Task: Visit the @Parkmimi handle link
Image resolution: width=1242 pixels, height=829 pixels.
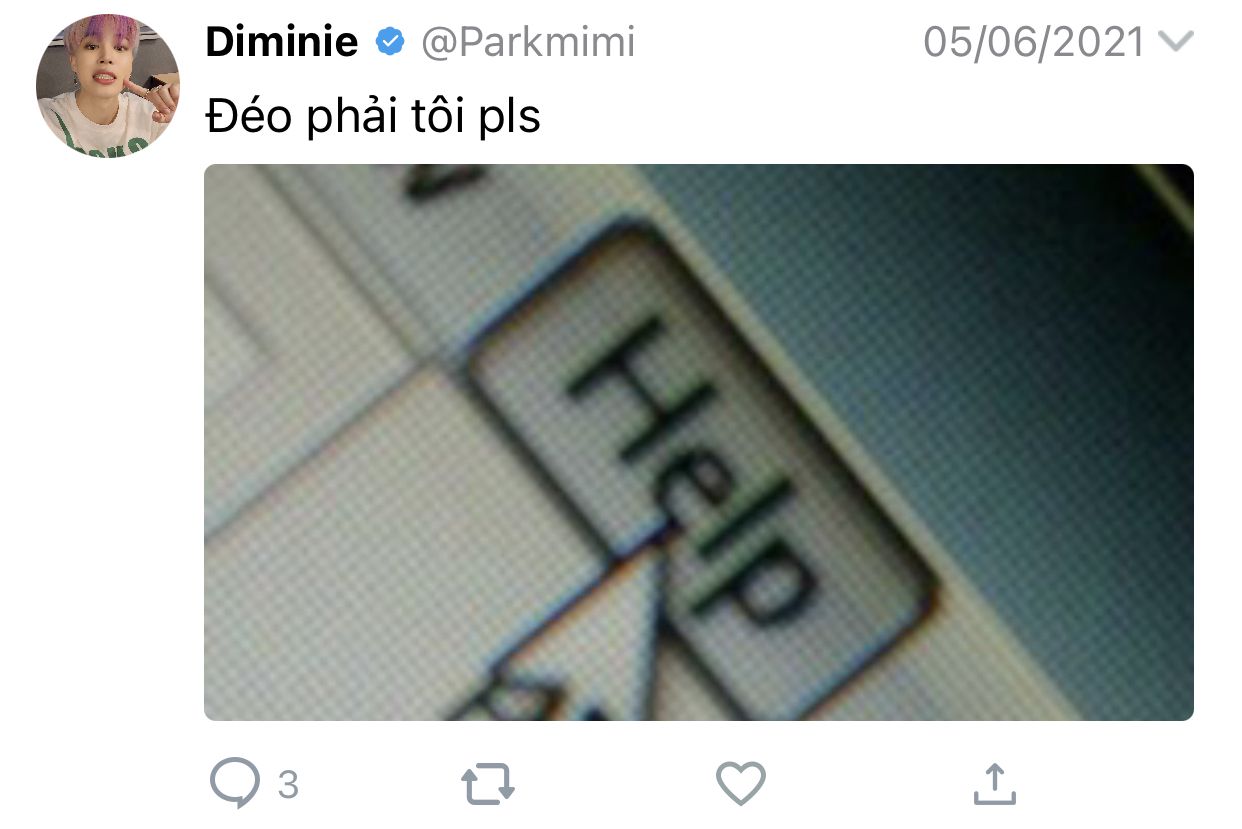Action: [x=527, y=42]
